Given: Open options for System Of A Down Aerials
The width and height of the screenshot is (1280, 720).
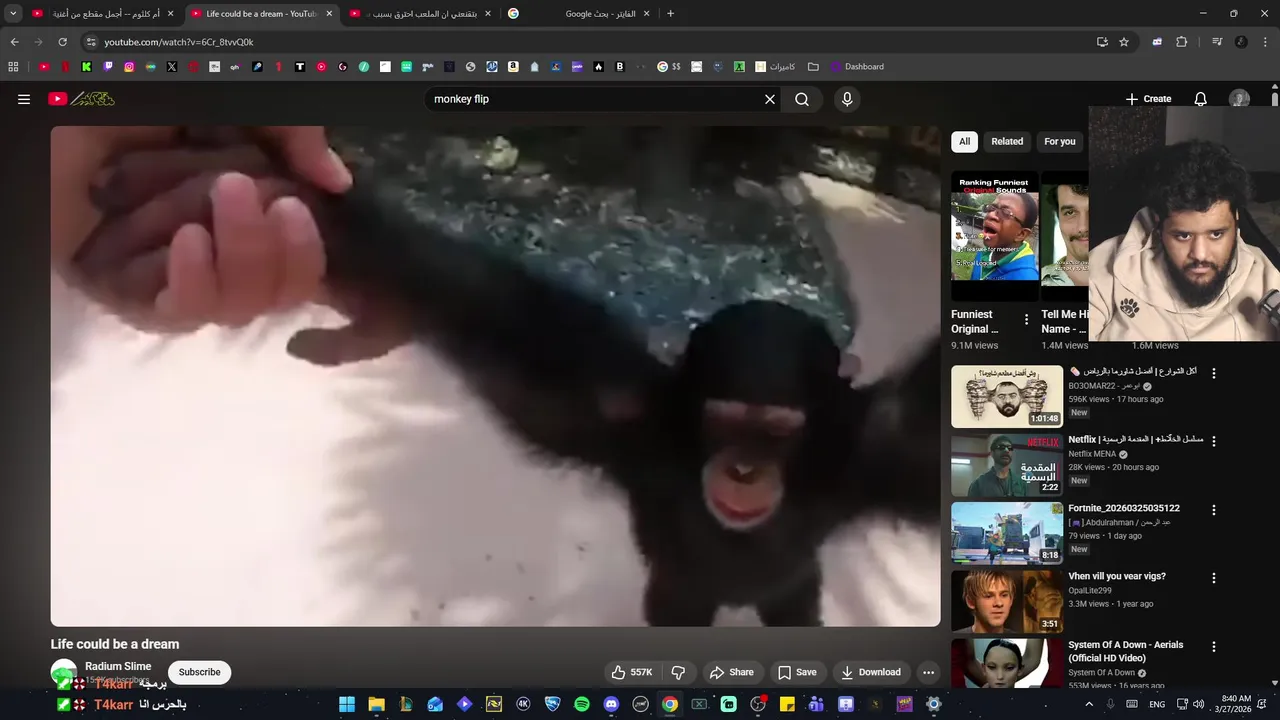Looking at the screenshot, I should pyautogui.click(x=1214, y=647).
